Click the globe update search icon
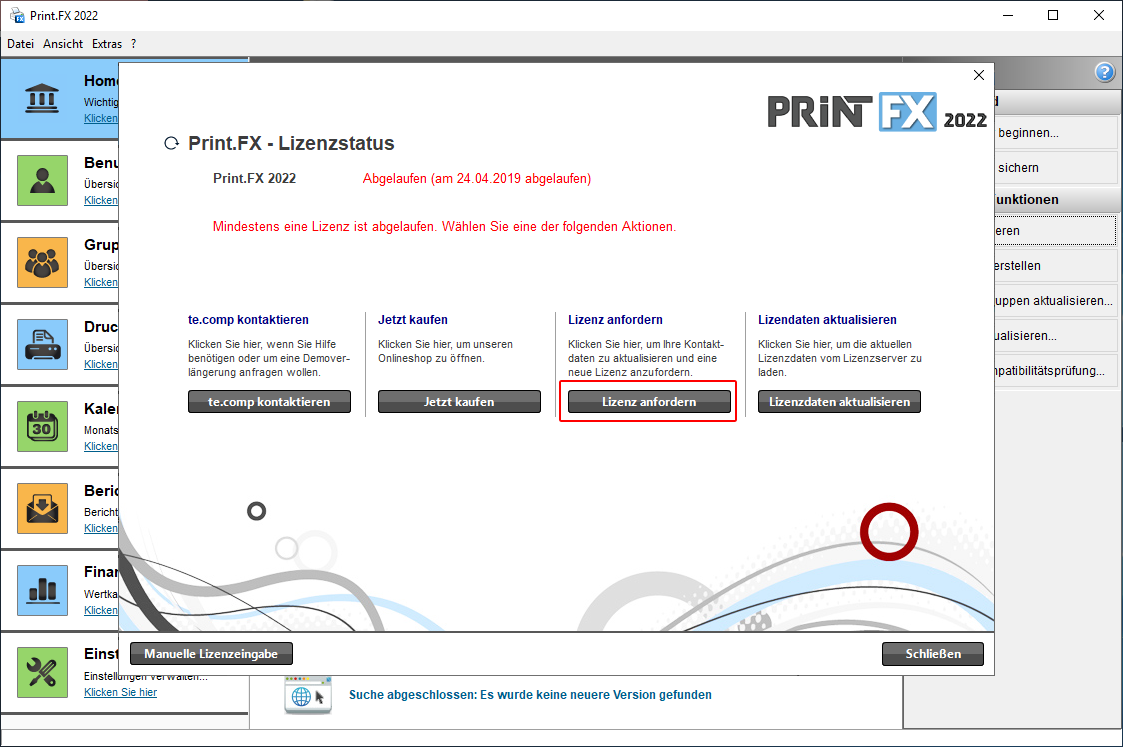Viewport: 1123px width, 747px height. click(308, 695)
